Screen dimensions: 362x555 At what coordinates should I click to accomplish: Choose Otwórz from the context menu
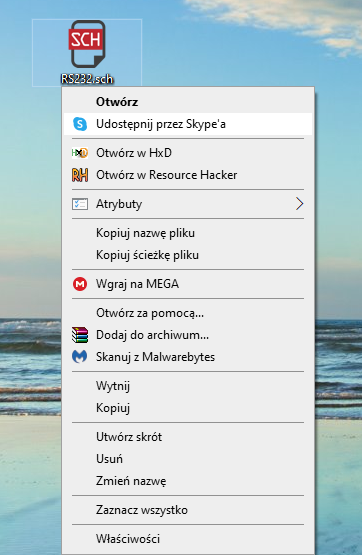(188, 102)
